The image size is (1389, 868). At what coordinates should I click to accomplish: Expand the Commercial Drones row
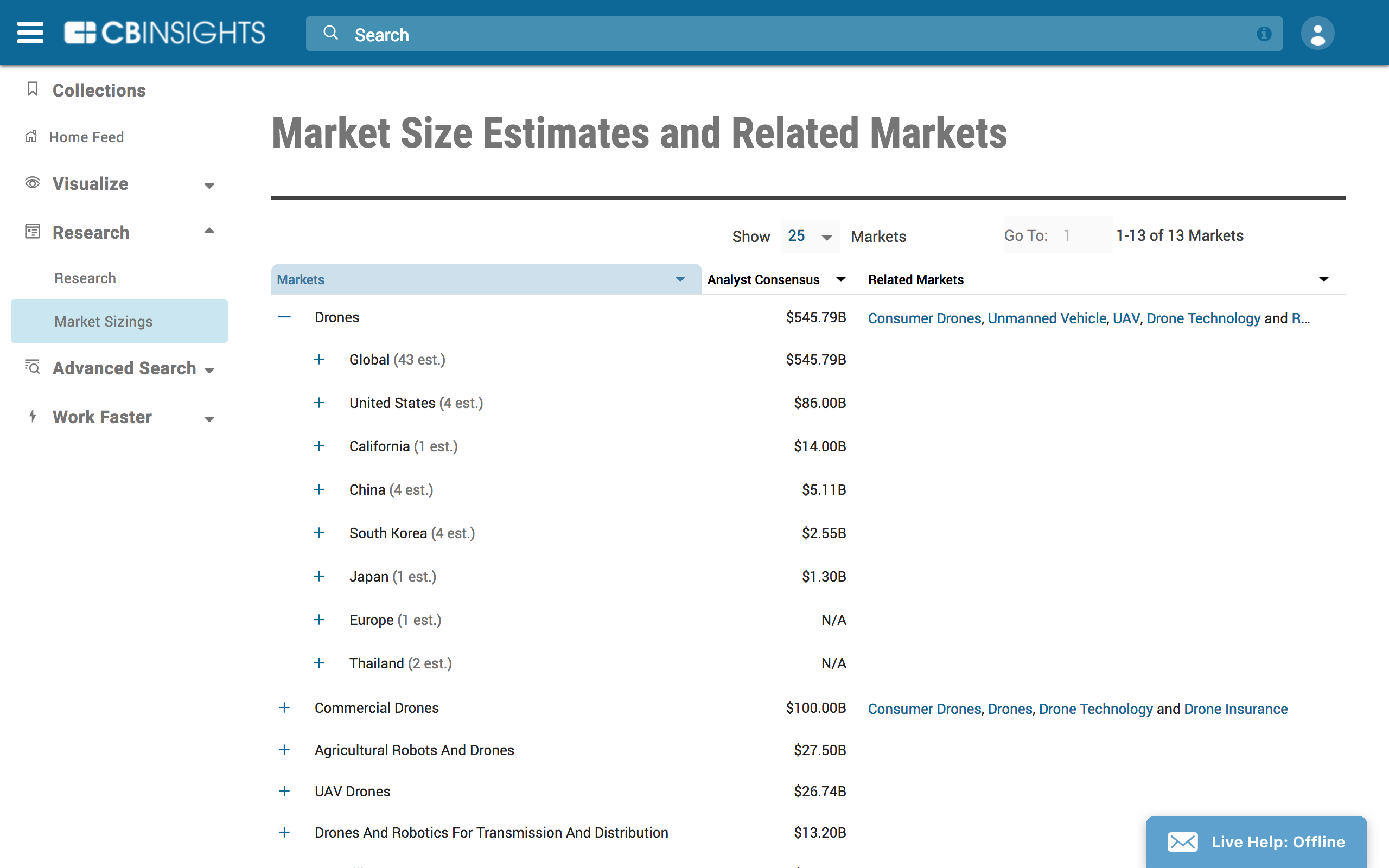284,707
